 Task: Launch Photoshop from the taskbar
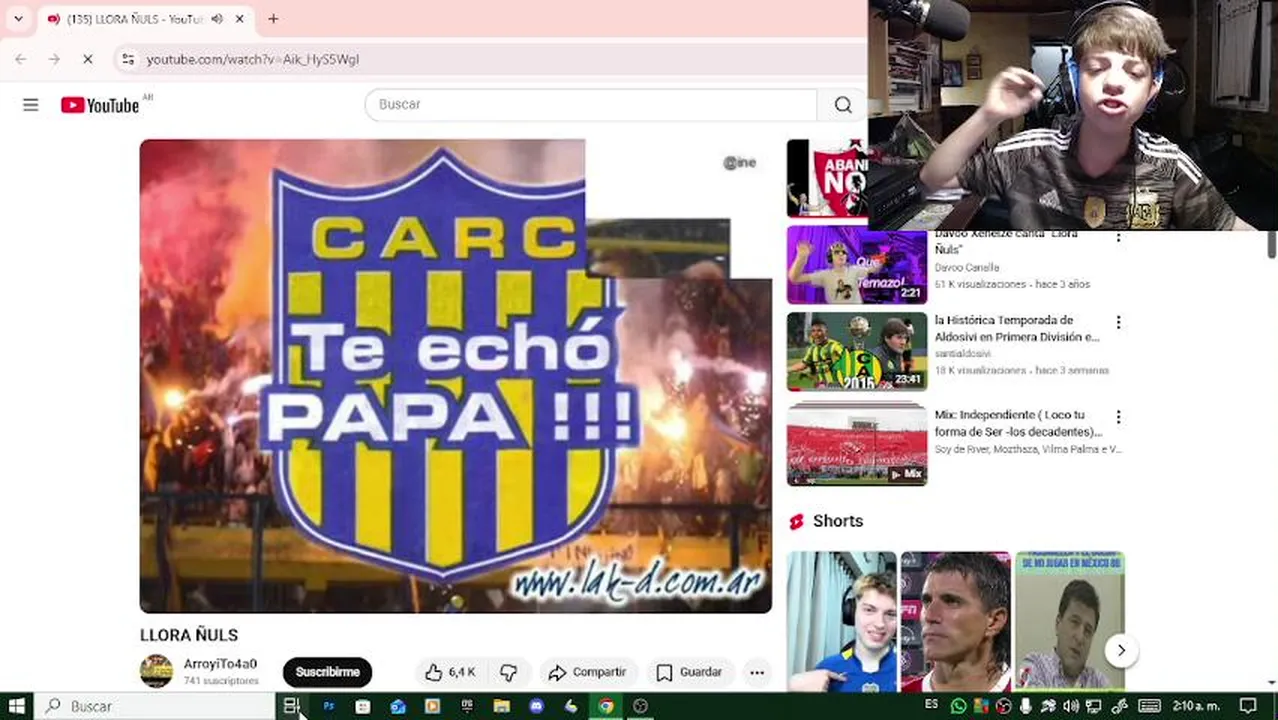328,706
